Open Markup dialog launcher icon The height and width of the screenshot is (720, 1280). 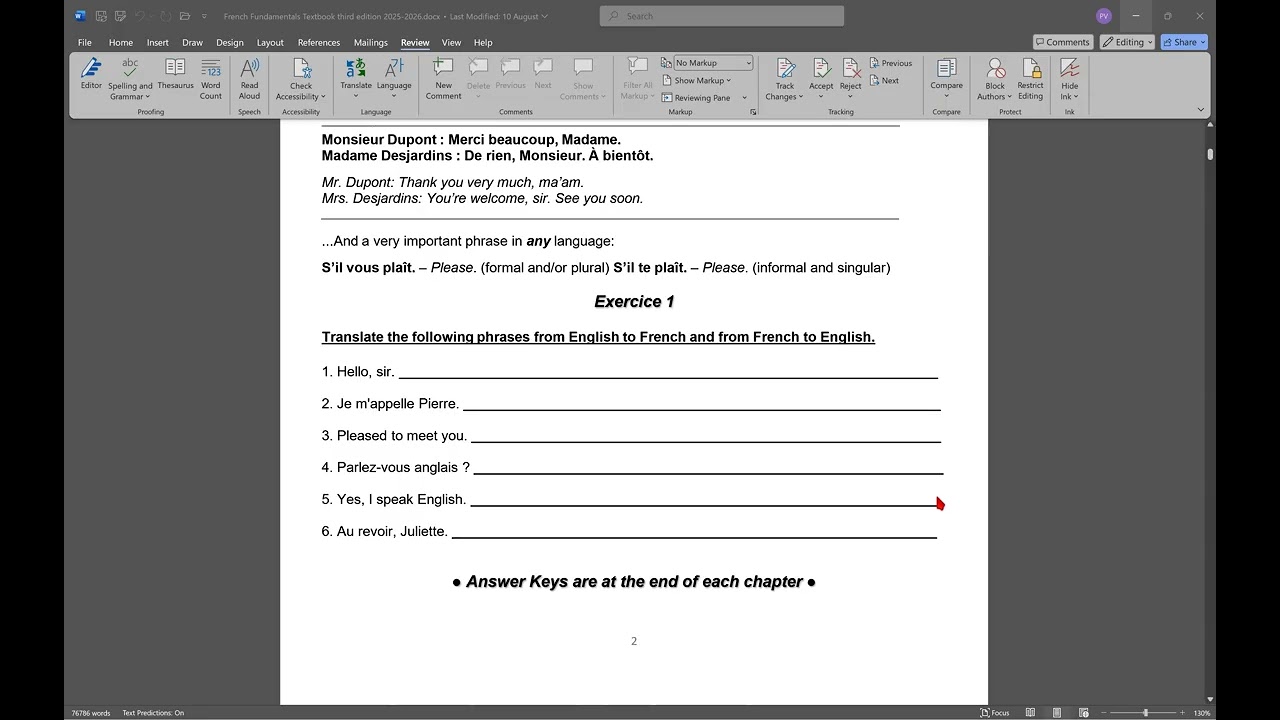coord(753,112)
